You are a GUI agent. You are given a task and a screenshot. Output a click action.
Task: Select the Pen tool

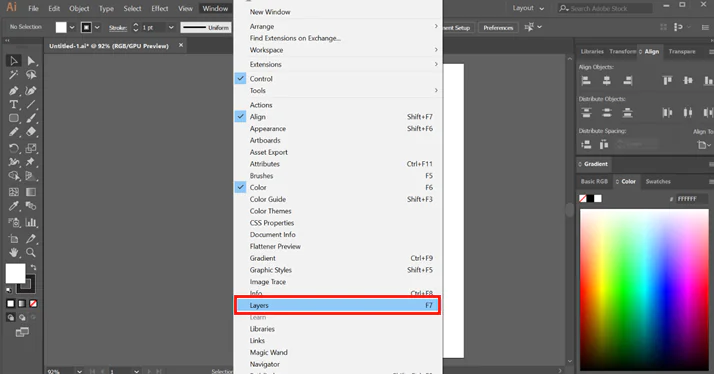pos(14,91)
